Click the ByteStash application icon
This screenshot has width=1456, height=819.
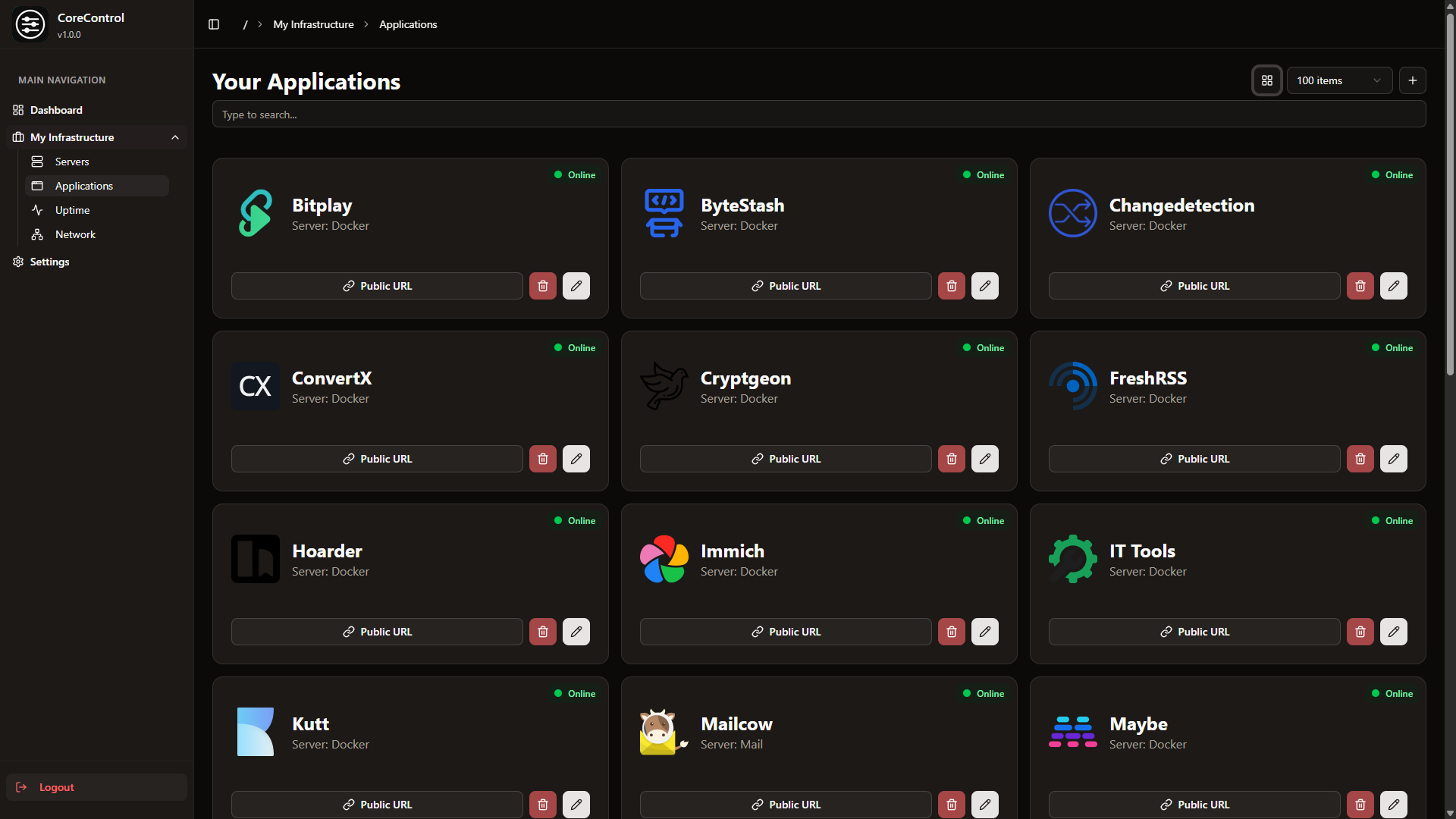(x=664, y=212)
